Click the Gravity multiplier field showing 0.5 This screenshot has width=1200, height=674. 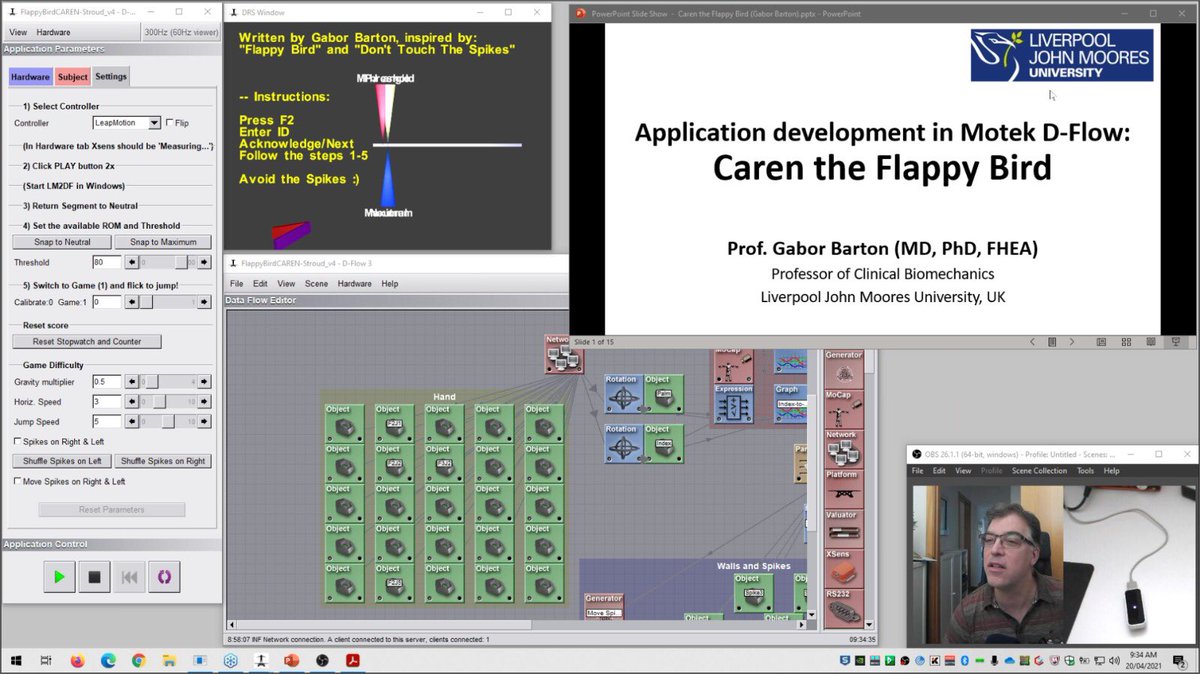[x=106, y=382]
